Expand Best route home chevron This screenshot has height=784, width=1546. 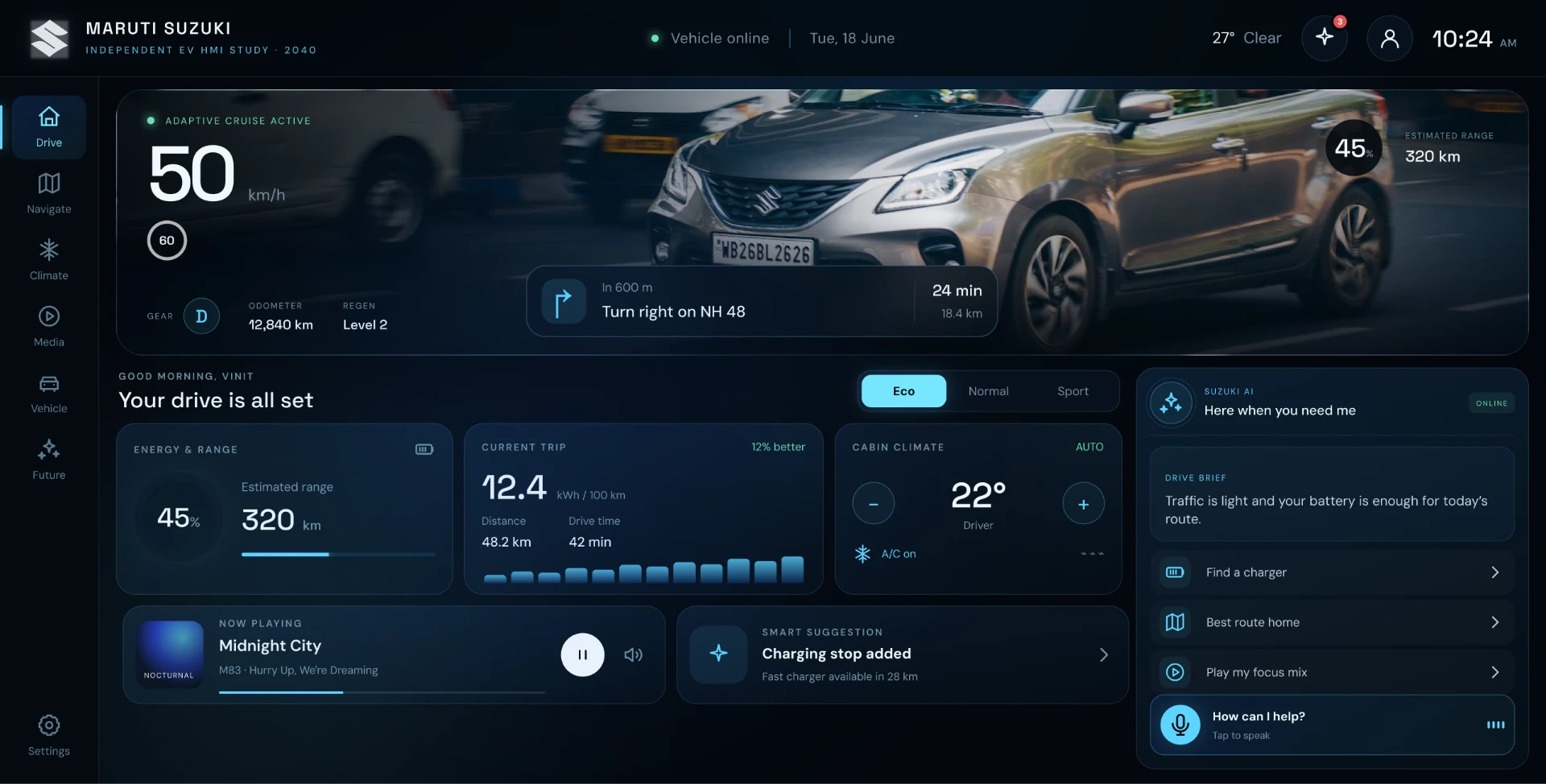pos(1495,622)
